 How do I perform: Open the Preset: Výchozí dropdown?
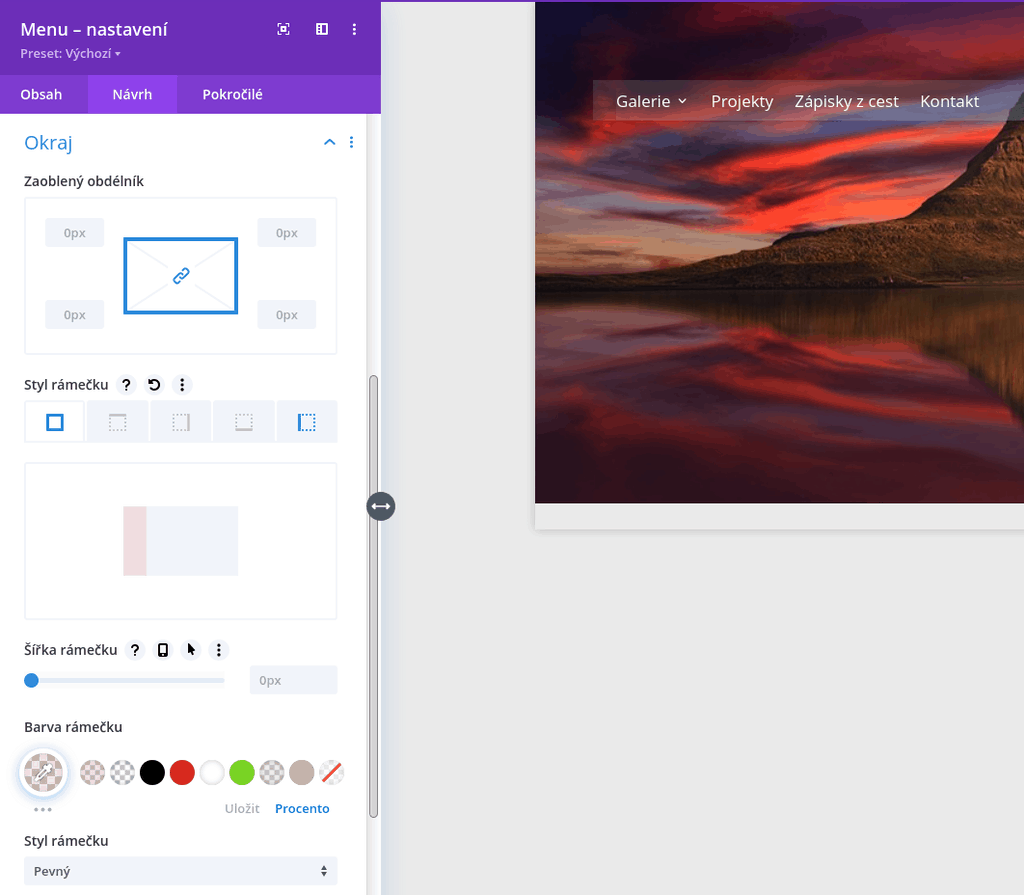[71, 54]
